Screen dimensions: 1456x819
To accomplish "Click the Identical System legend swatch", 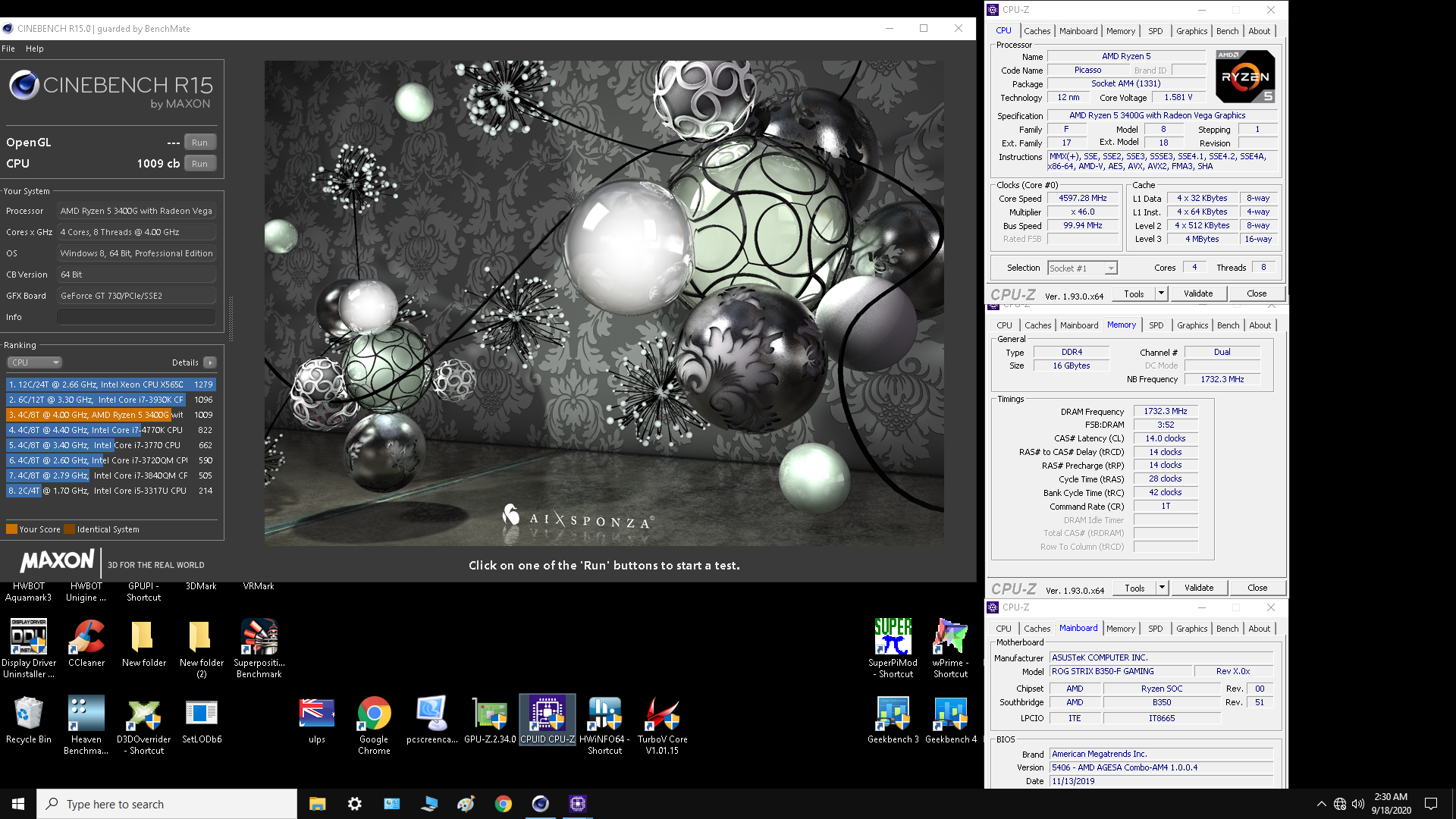I will tap(70, 529).
